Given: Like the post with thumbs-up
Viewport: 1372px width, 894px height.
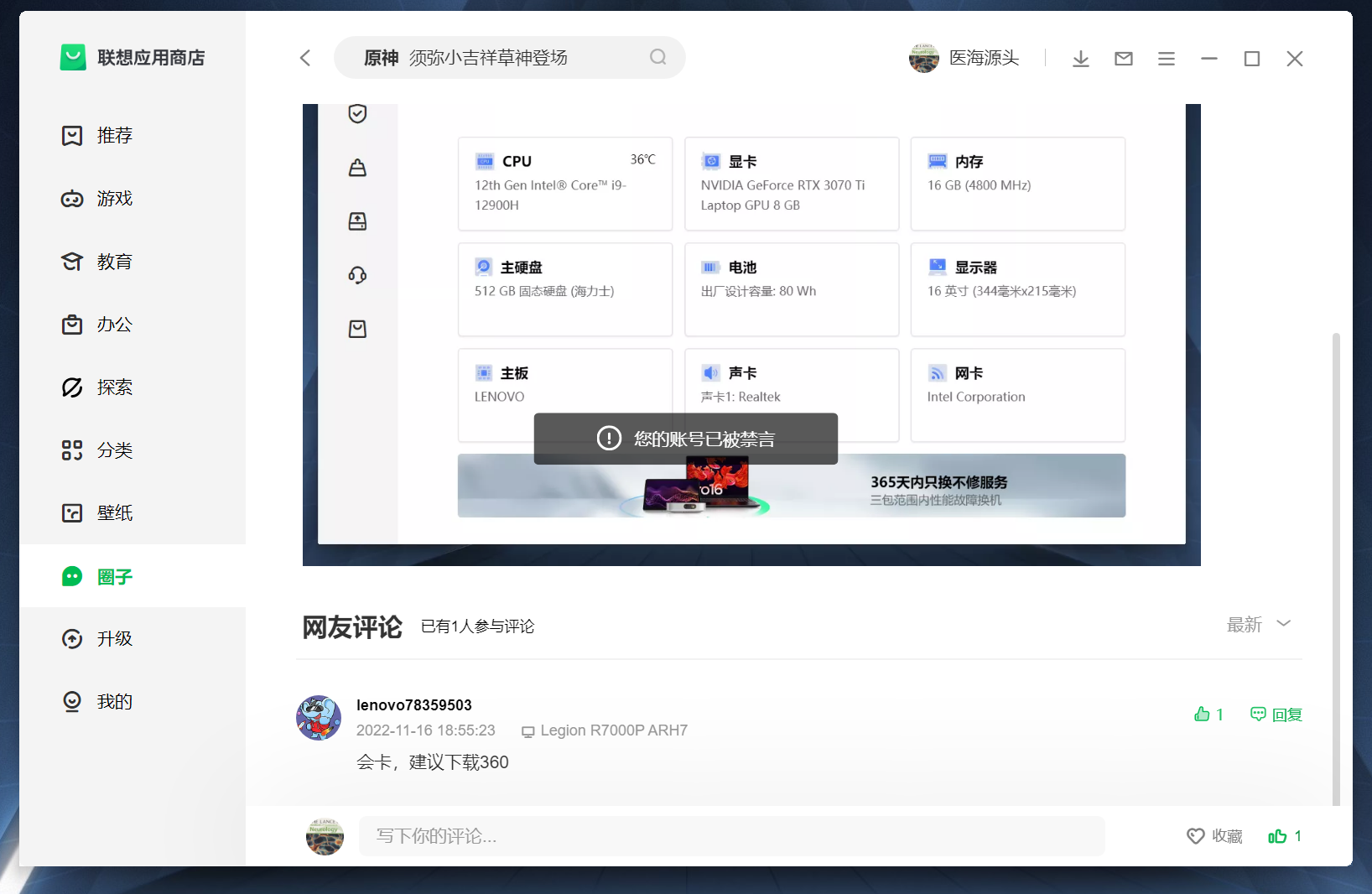Looking at the screenshot, I should (x=1285, y=836).
